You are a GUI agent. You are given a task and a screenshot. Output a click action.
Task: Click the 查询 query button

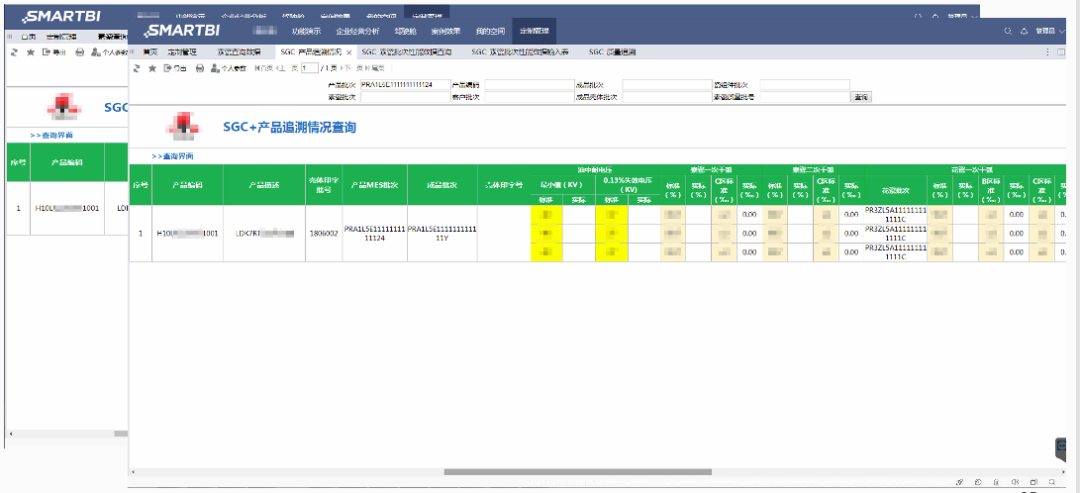point(861,98)
